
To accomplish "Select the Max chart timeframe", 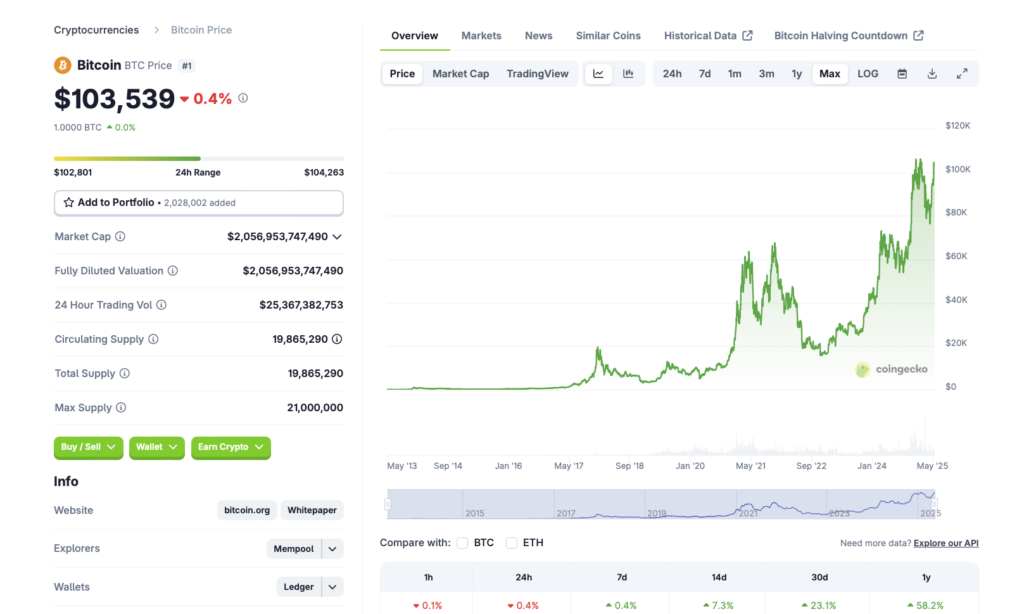I will pyautogui.click(x=829, y=74).
